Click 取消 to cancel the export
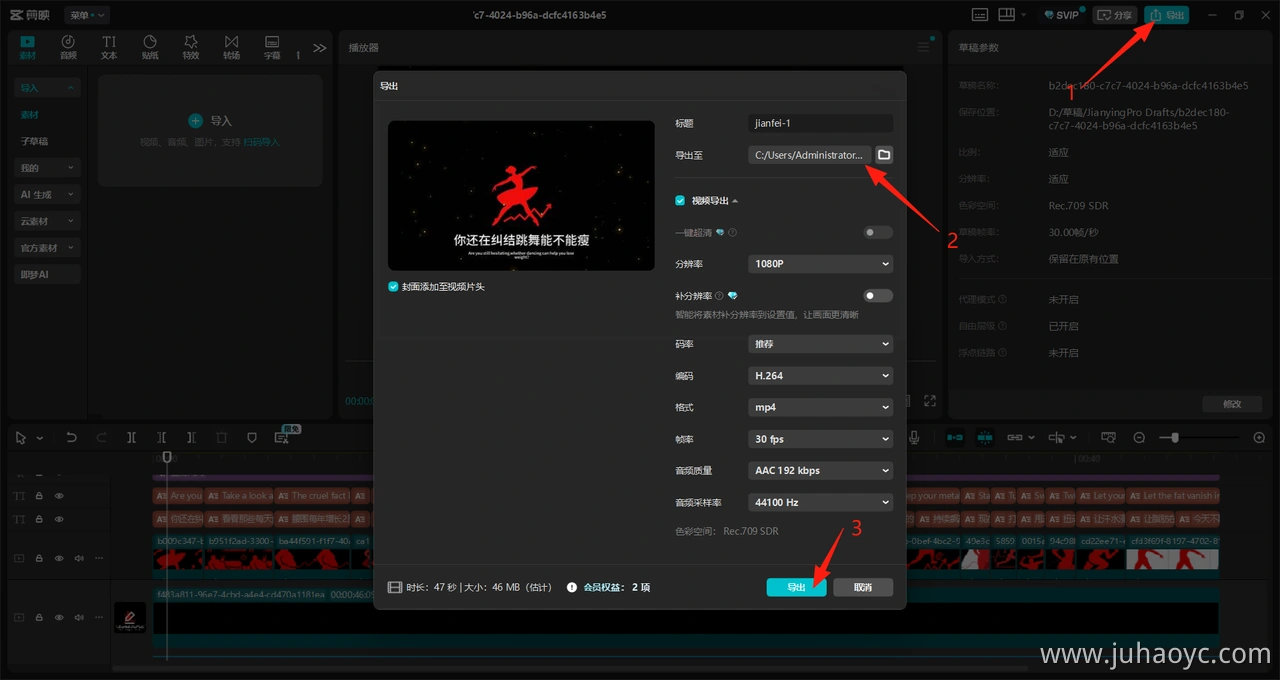 pos(863,588)
